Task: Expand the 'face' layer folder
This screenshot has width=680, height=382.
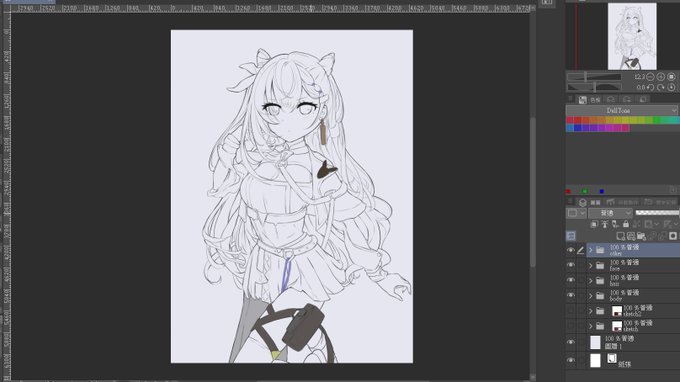Action: (x=590, y=265)
